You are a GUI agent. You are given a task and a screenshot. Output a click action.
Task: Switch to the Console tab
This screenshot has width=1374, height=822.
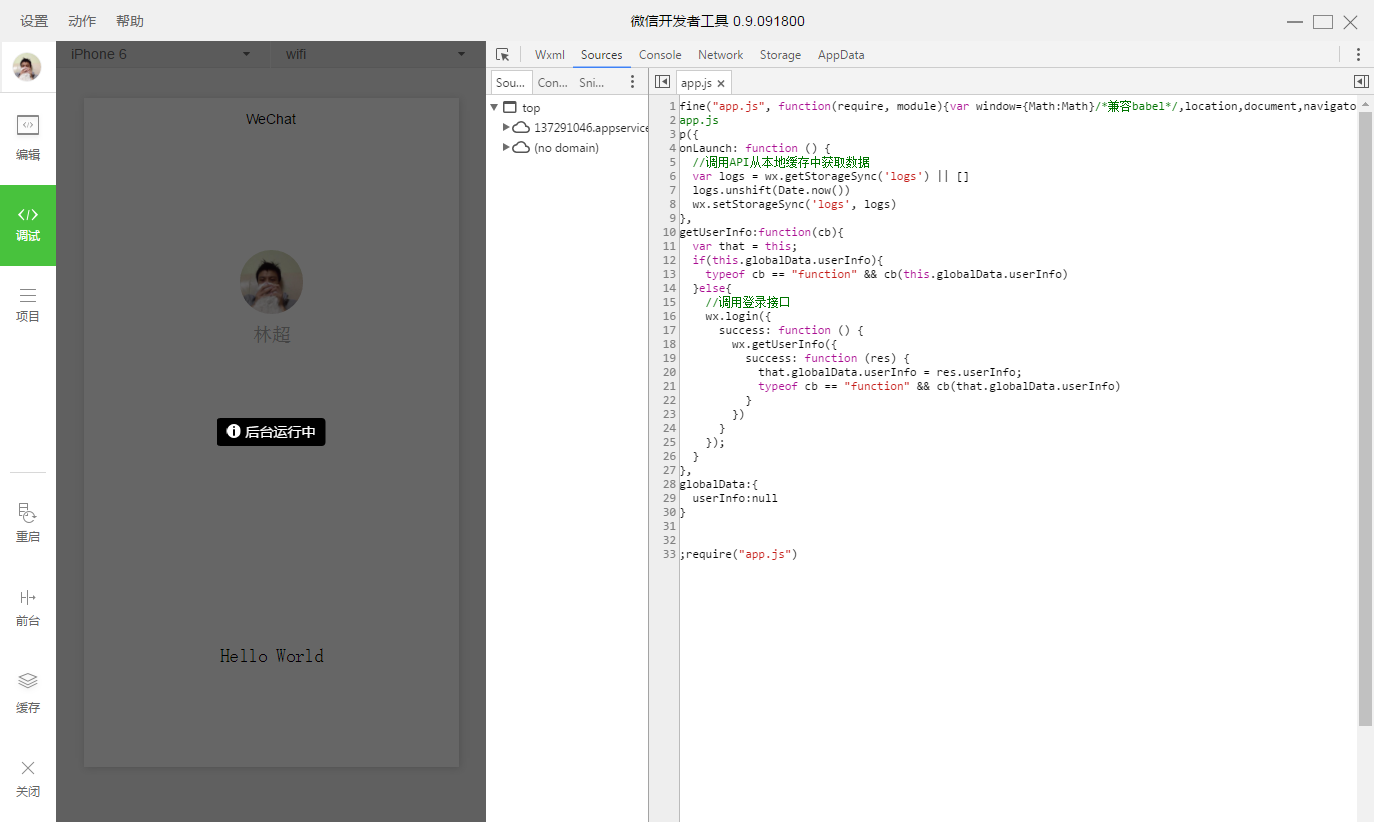click(660, 55)
